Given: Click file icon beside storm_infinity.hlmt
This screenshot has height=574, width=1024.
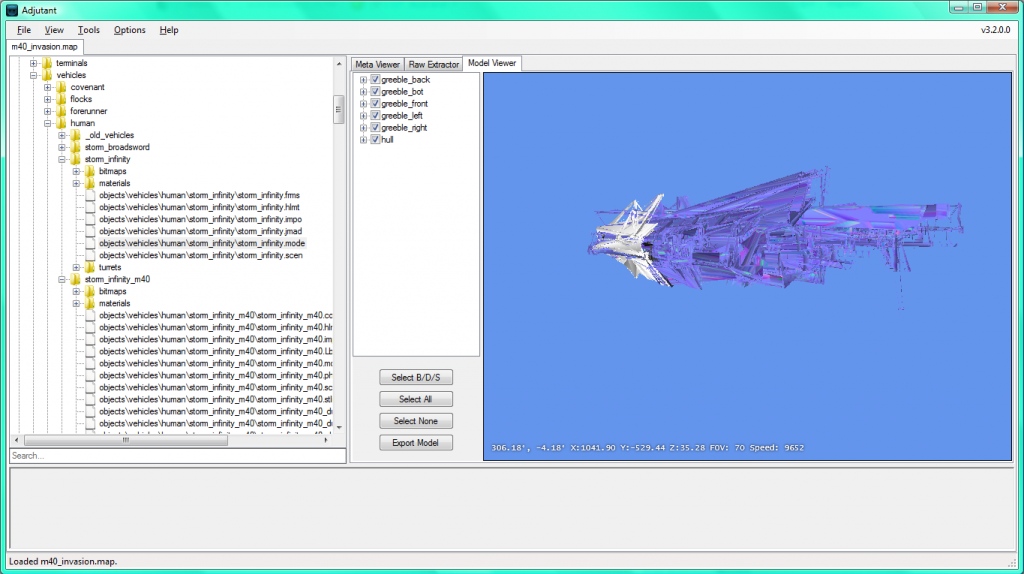Looking at the screenshot, I should 90,207.
